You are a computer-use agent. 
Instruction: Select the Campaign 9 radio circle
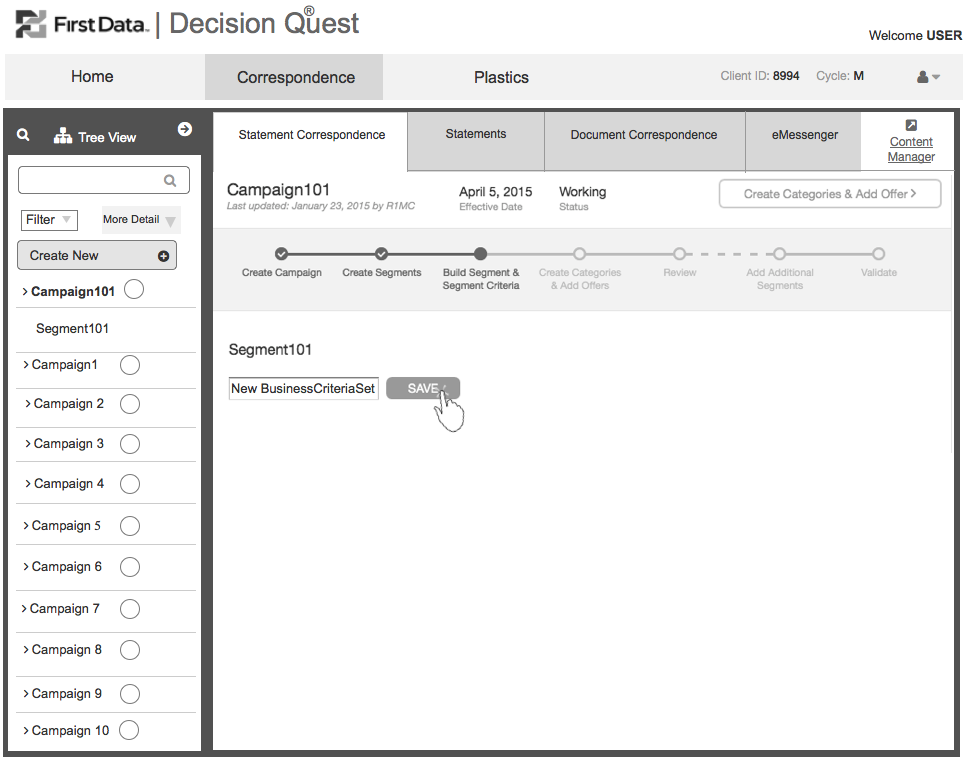click(130, 694)
